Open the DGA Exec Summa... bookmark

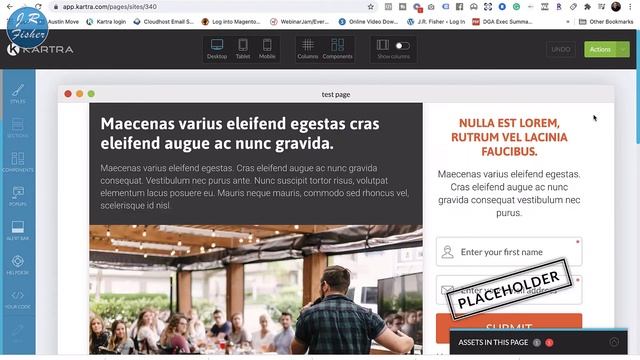point(502,22)
